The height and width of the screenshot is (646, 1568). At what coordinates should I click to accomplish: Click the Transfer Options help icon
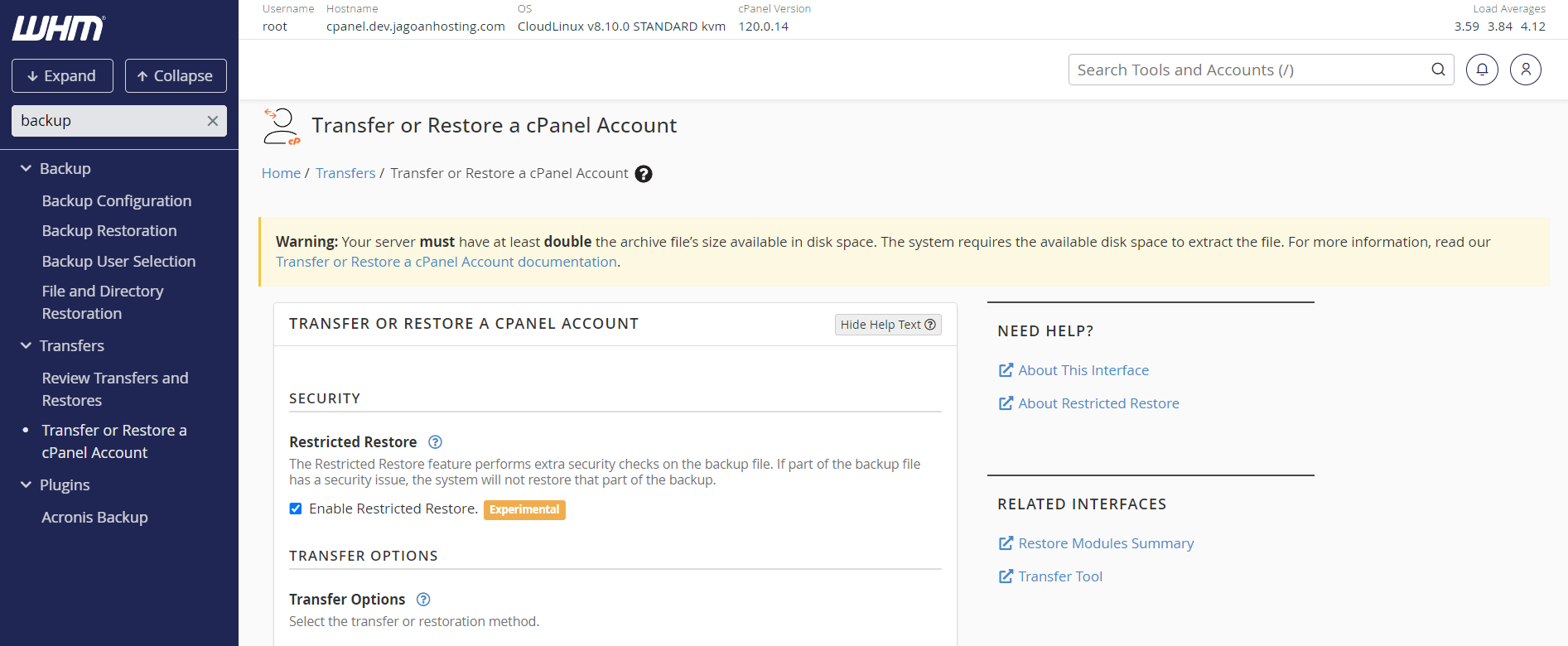(423, 600)
